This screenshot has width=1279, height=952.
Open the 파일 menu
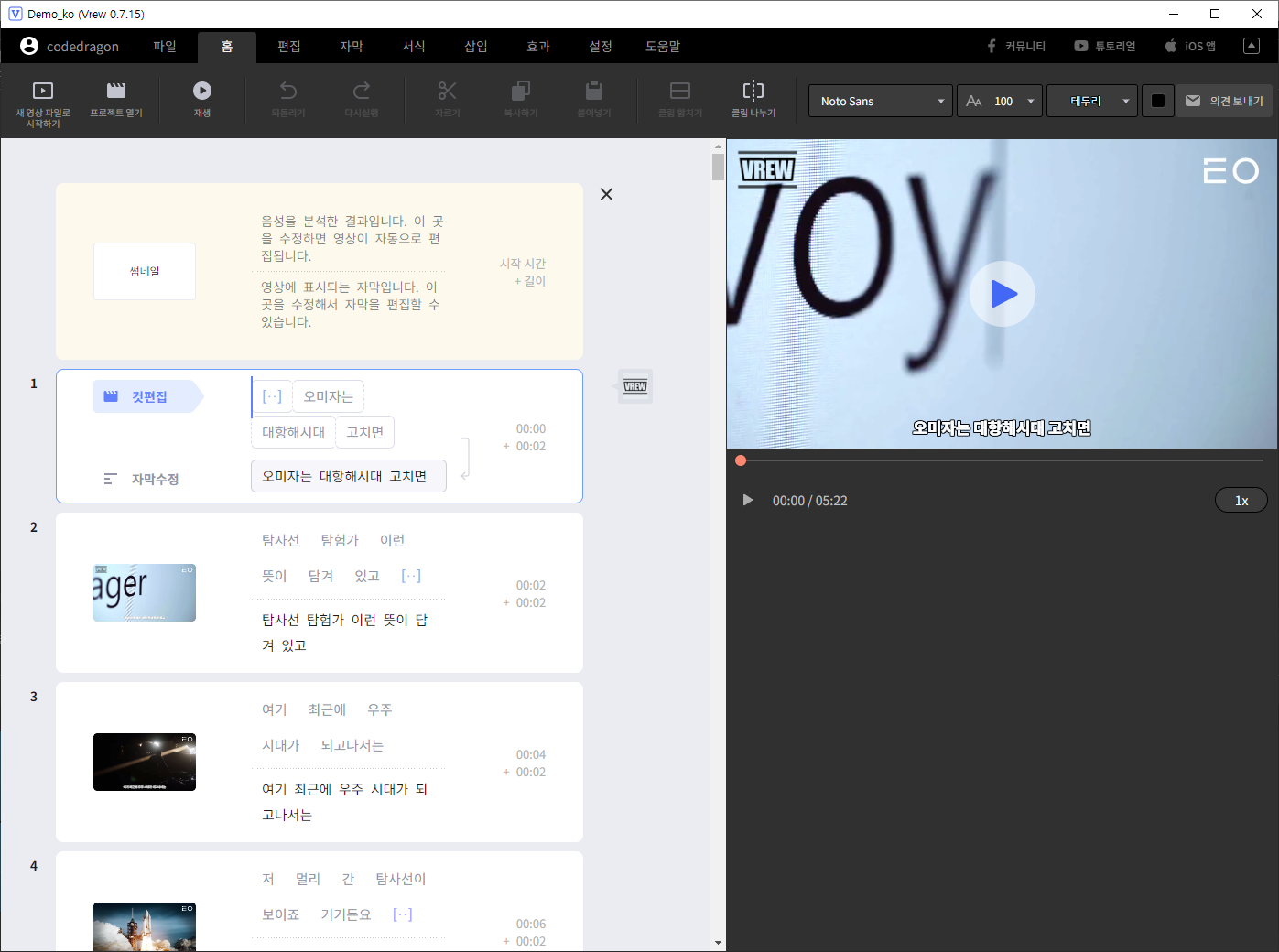(165, 46)
